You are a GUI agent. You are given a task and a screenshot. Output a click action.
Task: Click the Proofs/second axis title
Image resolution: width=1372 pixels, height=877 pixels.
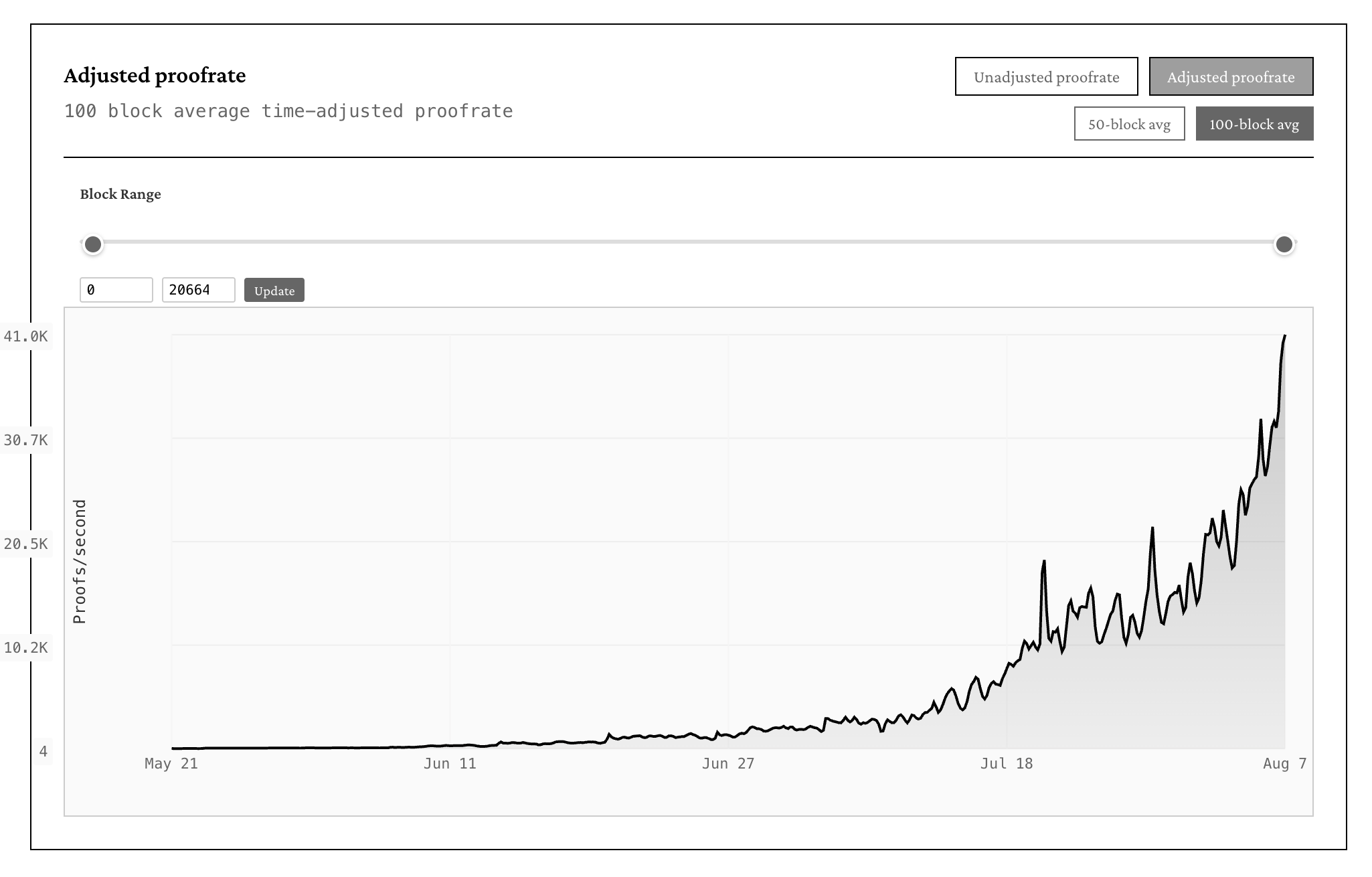(x=80, y=561)
